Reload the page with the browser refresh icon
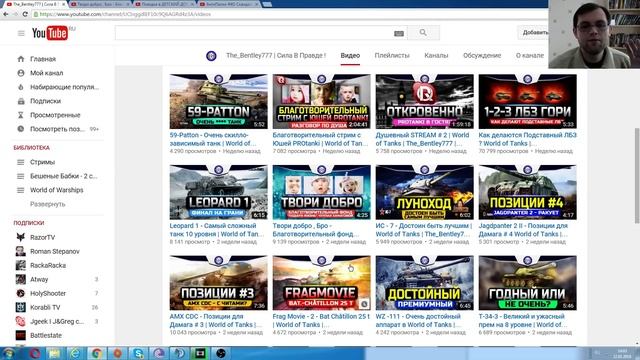This screenshot has width=640, height=360. coord(25,14)
